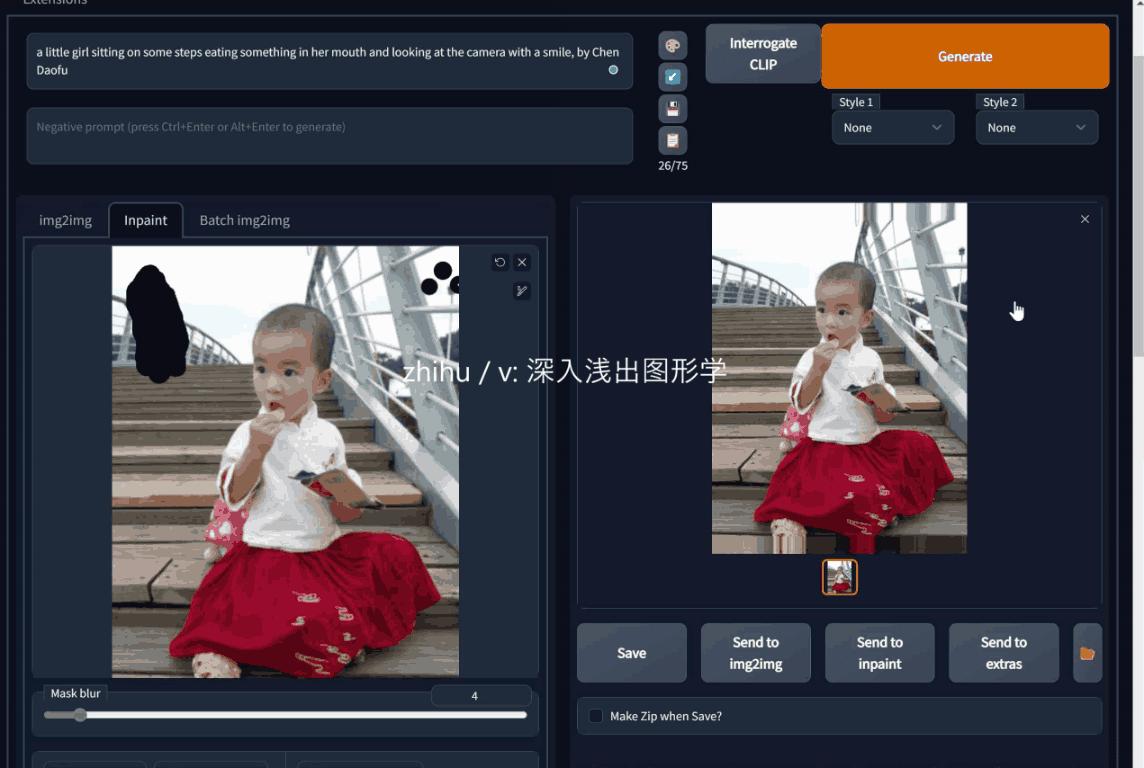Switch to the img2img tab

click(65, 221)
